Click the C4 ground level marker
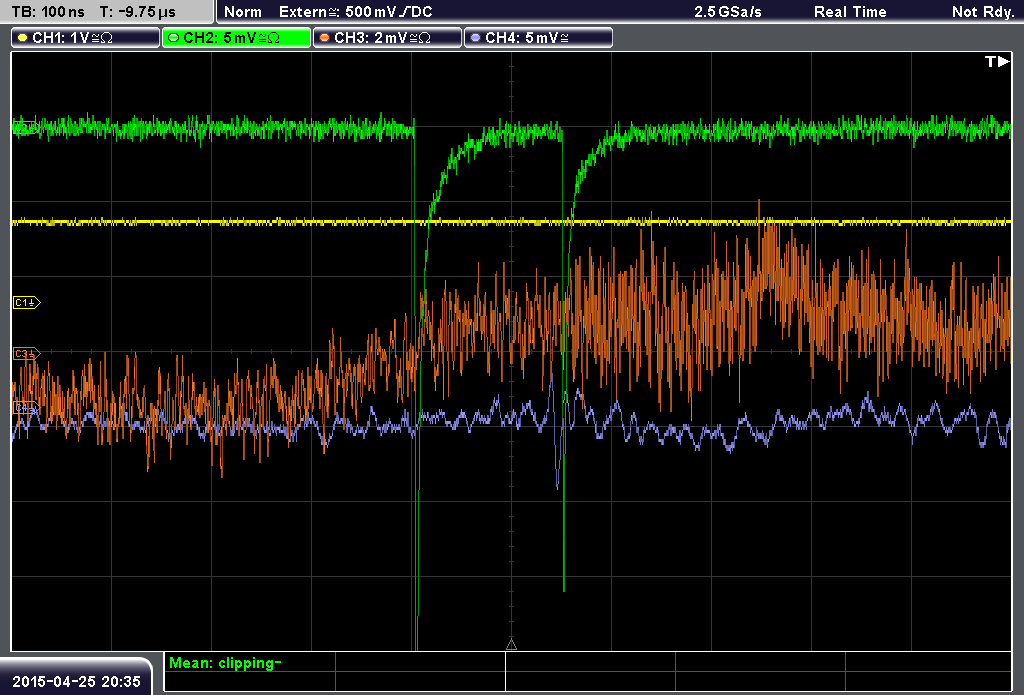 pos(26,408)
